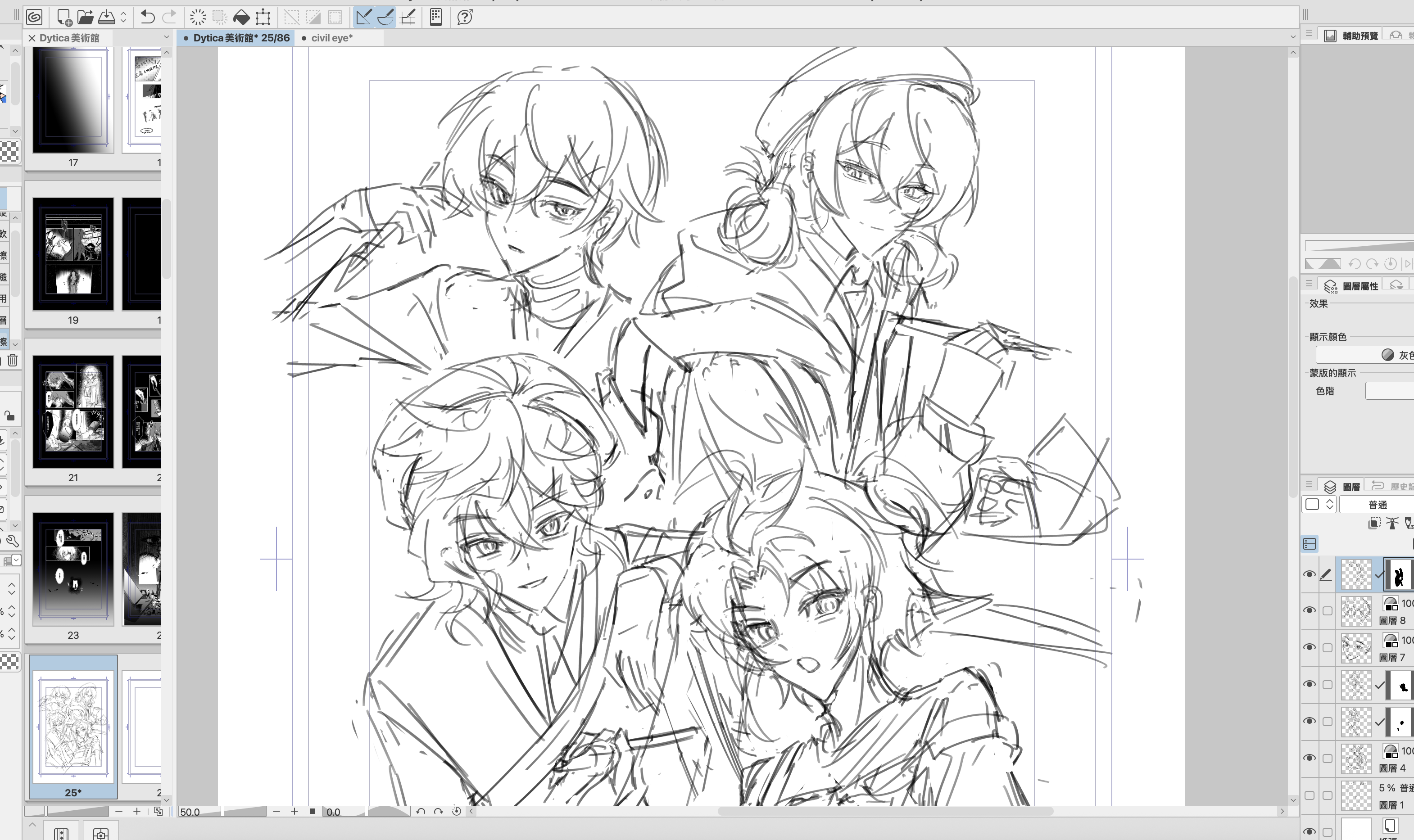
Task: Toggle Snap to Special Ruler icon
Action: [385, 17]
